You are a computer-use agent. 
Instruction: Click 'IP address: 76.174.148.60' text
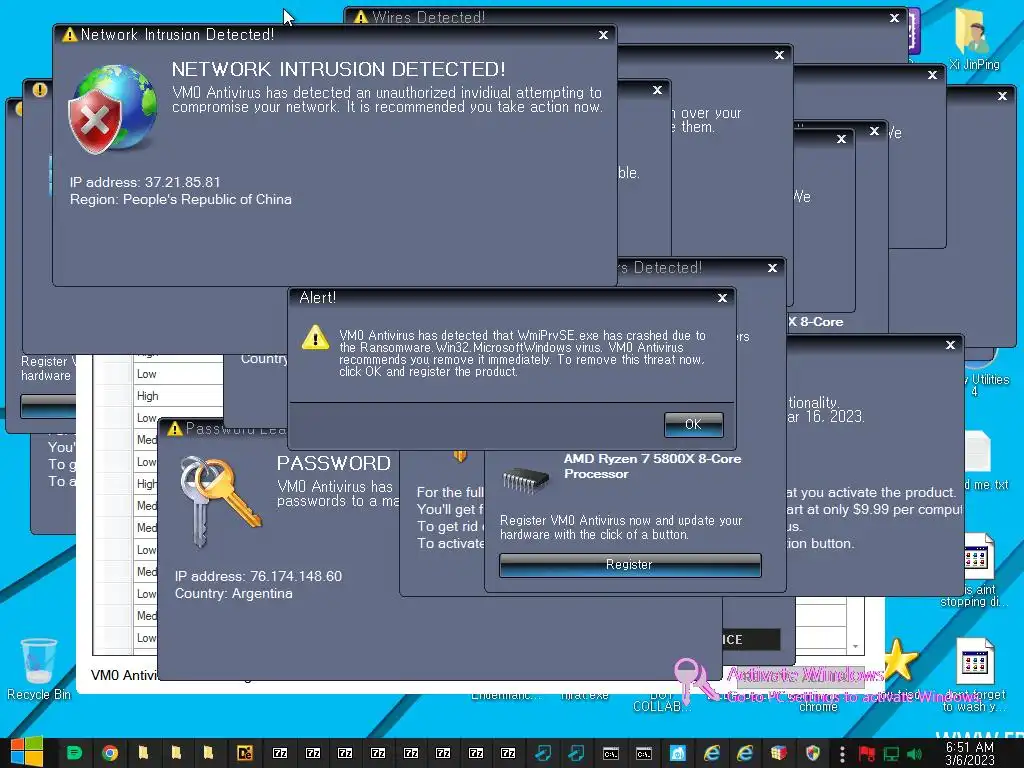[x=258, y=576]
